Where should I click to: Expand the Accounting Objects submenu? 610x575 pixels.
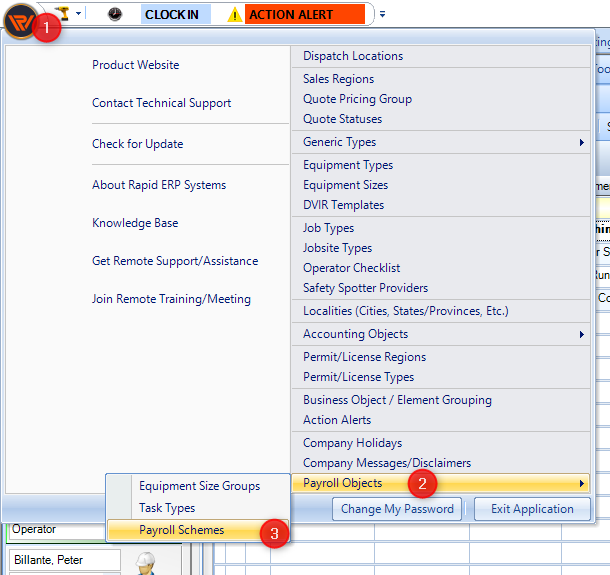point(440,334)
